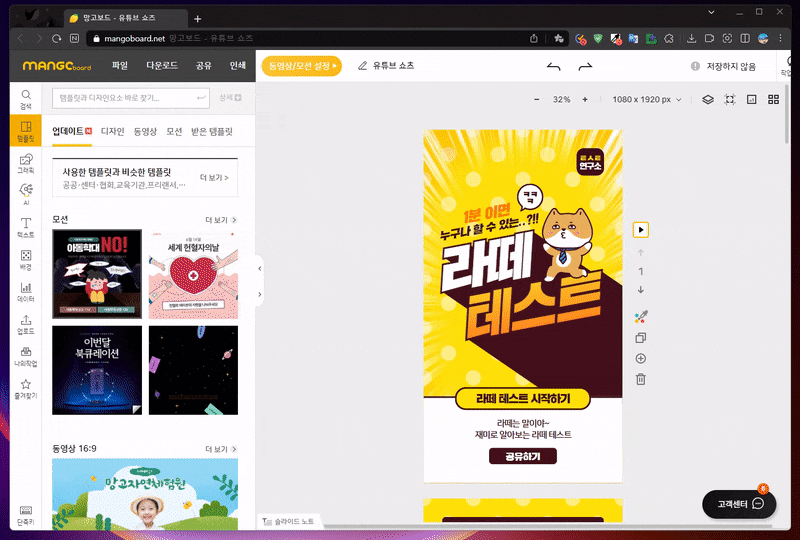
Task: Move slide up with the up arrow
Action: pyautogui.click(x=641, y=253)
